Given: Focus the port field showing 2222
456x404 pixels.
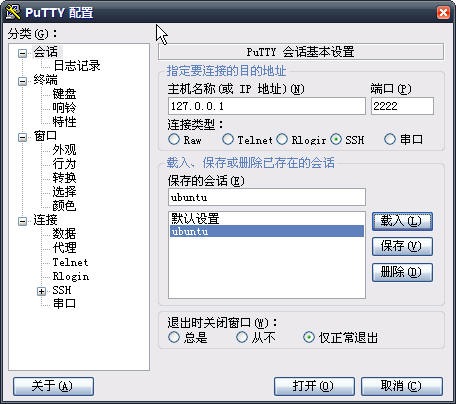Looking at the screenshot, I should tap(402, 106).
